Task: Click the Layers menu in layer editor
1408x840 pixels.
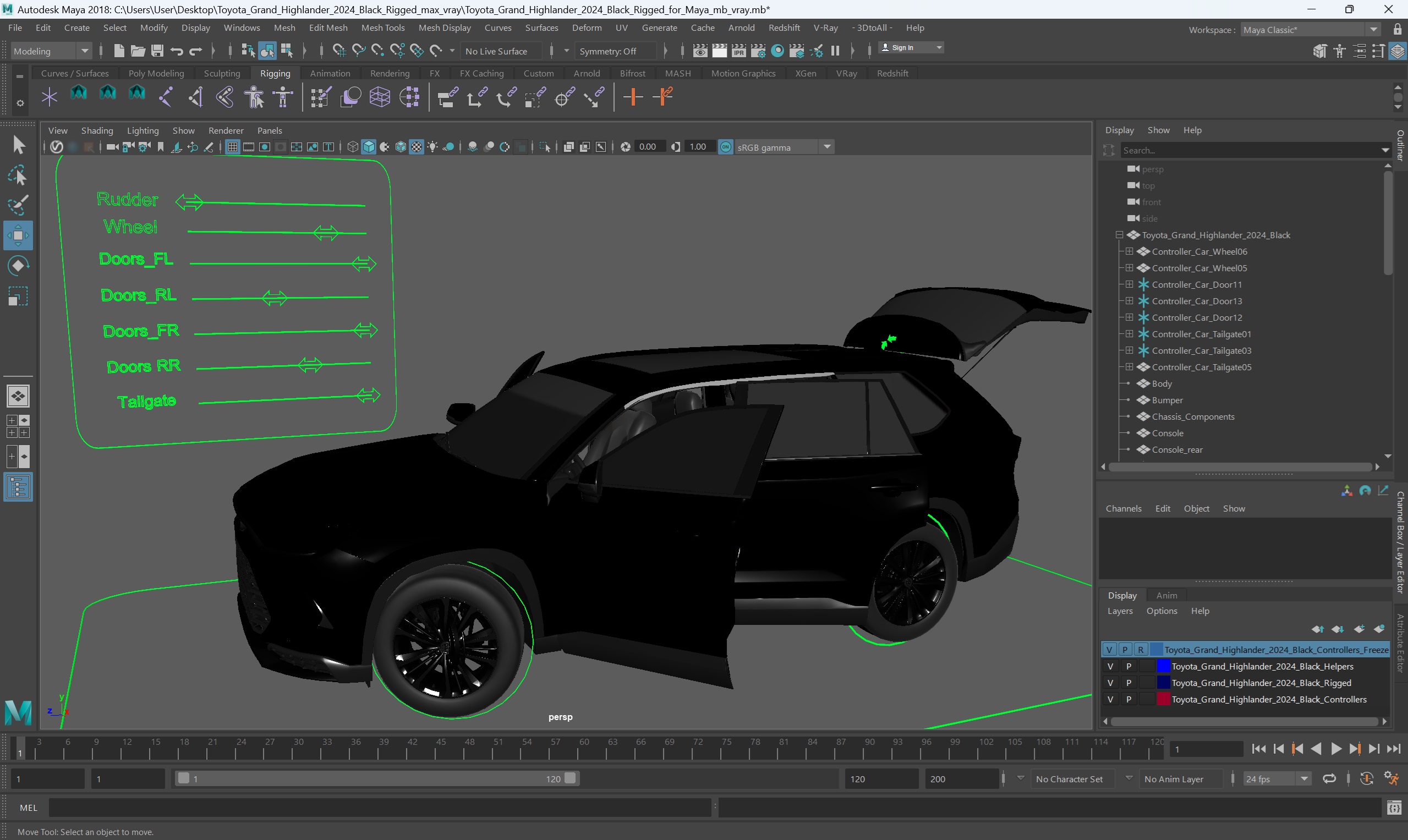Action: click(x=1119, y=611)
